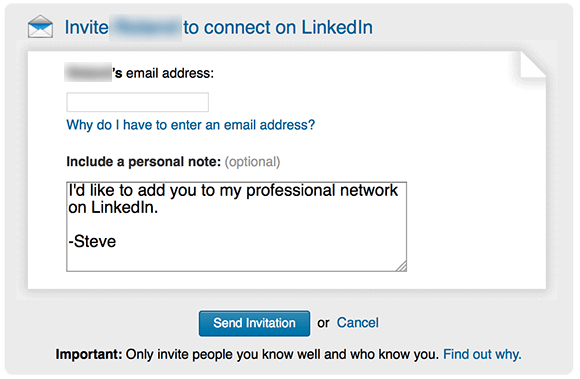
Task: Cancel the invitation
Action: tap(357, 323)
